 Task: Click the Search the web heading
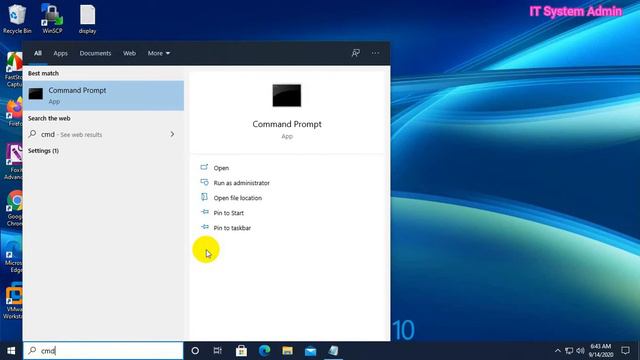tap(49, 118)
